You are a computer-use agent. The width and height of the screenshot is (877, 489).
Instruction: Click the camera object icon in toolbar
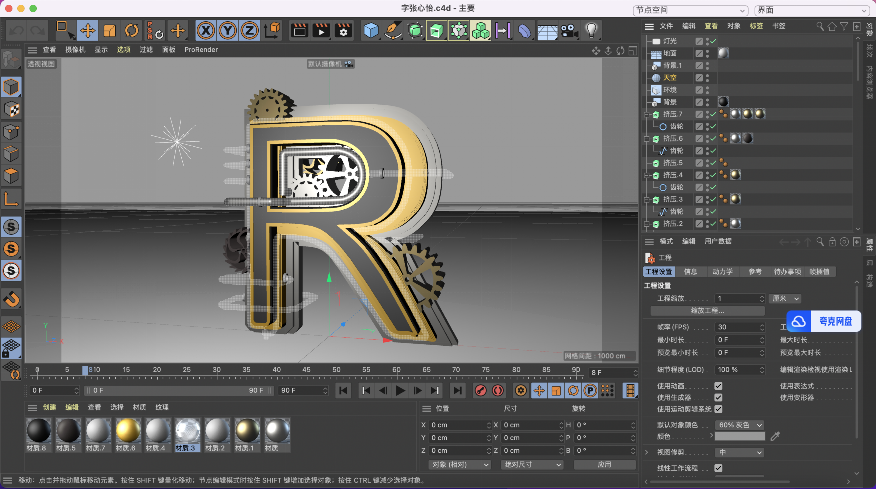coord(569,31)
